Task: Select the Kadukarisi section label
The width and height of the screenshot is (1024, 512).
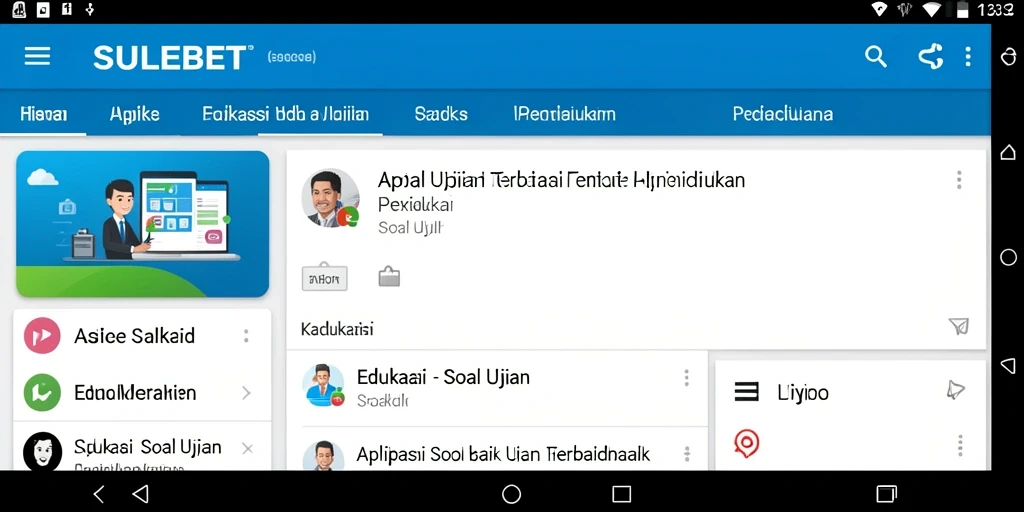Action: click(337, 329)
